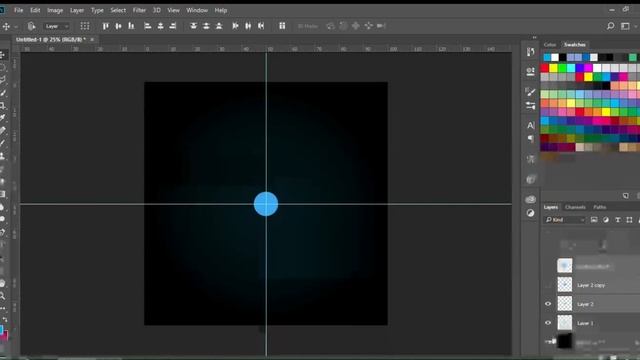Click the align right edges icon
Image resolution: width=640 pixels, height=360 pixels.
[x=173, y=26]
